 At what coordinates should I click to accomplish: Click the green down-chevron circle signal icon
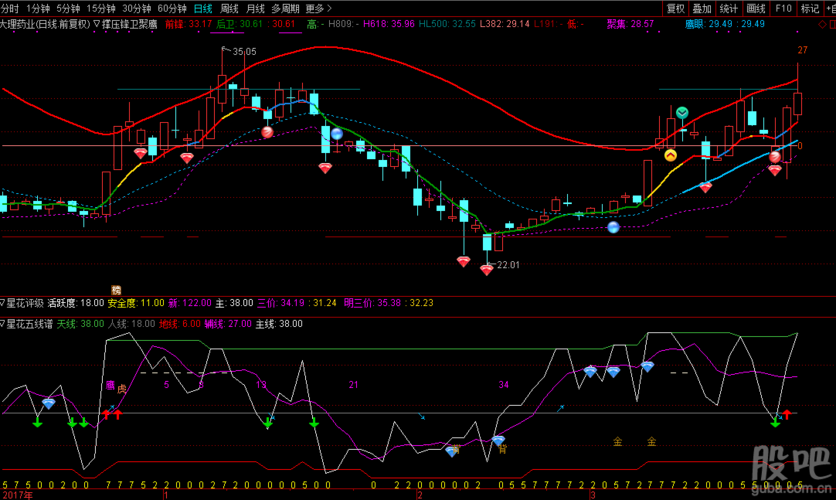tap(682, 112)
